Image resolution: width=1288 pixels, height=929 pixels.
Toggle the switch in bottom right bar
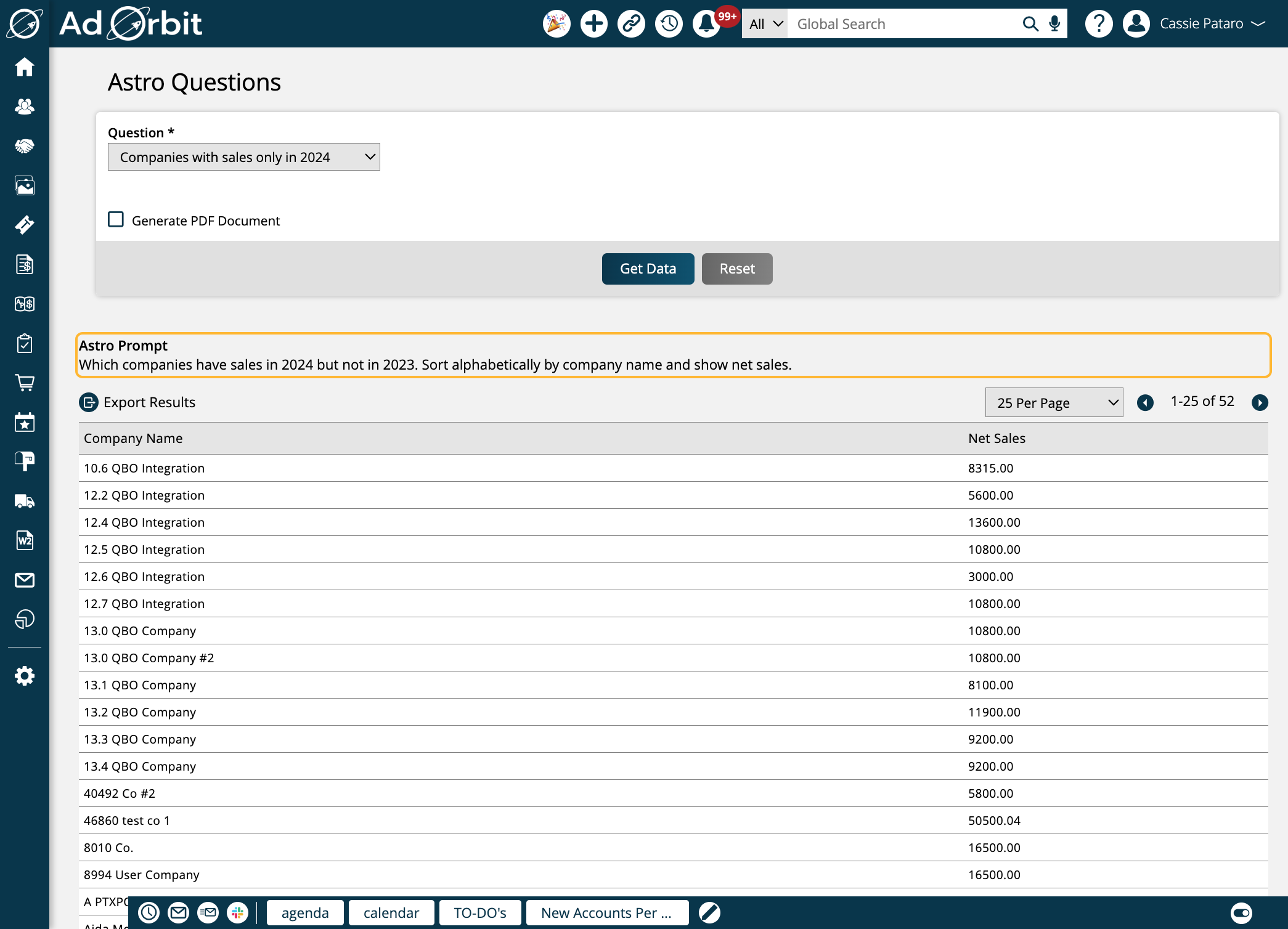coord(1242,912)
